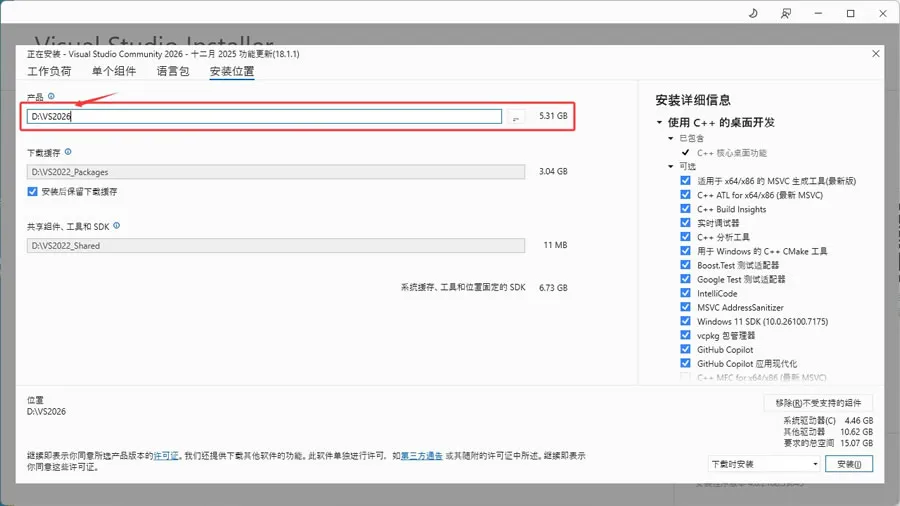900x506 pixels.
Task: Click the info icon next to 产品
Action: coord(51,96)
